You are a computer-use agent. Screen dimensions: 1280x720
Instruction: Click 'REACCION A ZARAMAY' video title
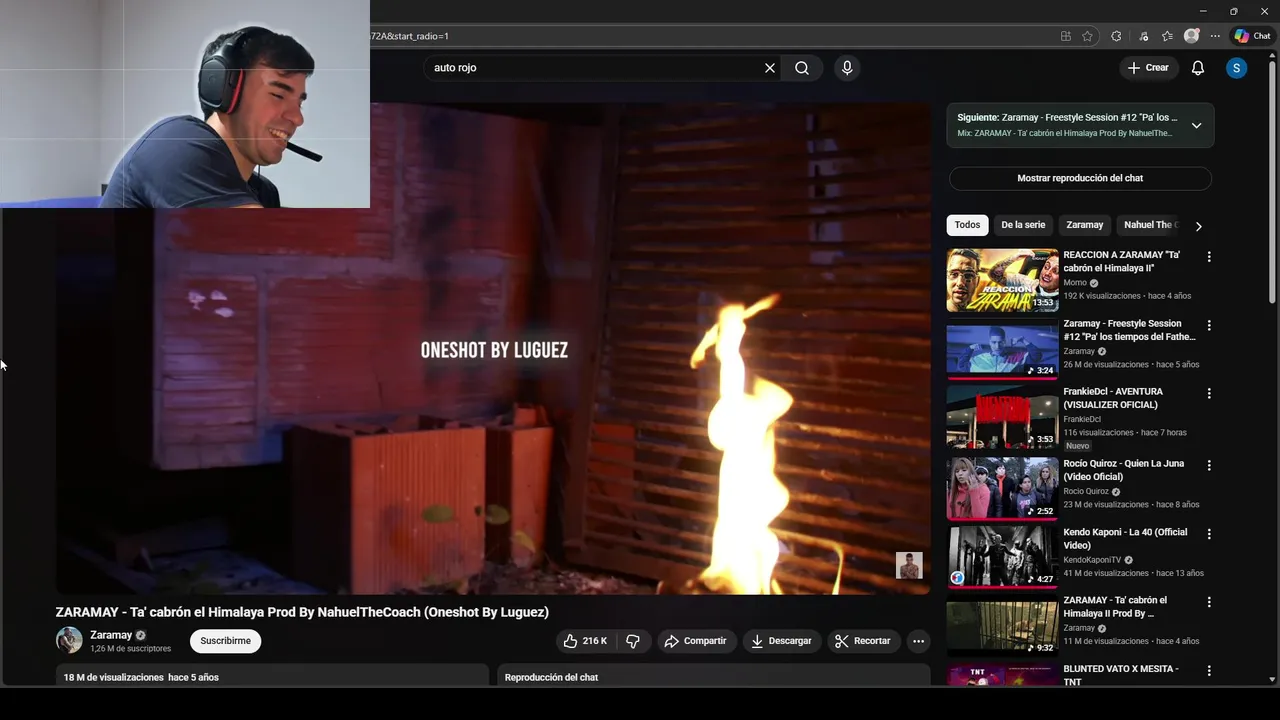click(1121, 261)
